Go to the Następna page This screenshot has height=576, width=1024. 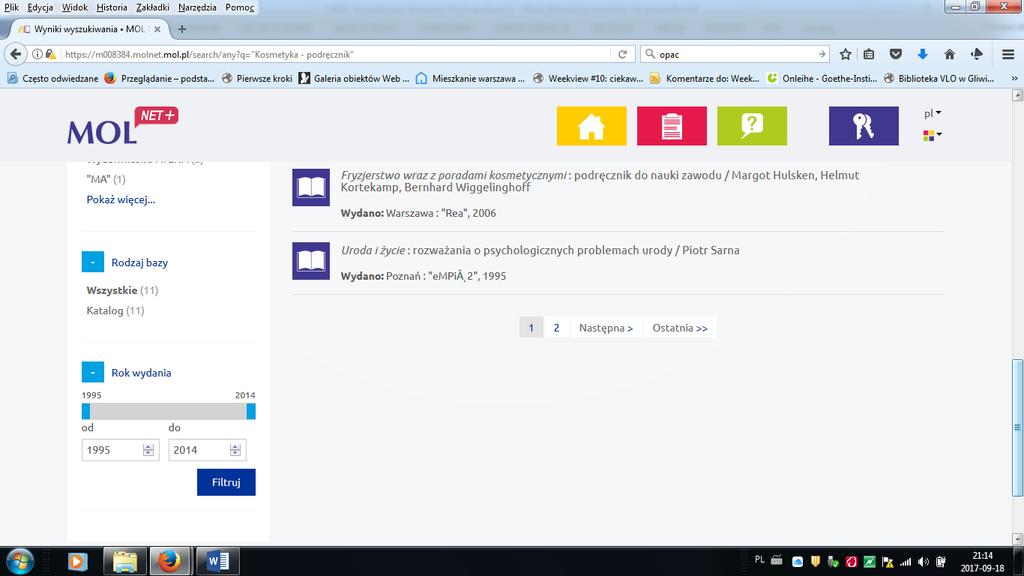coord(606,328)
